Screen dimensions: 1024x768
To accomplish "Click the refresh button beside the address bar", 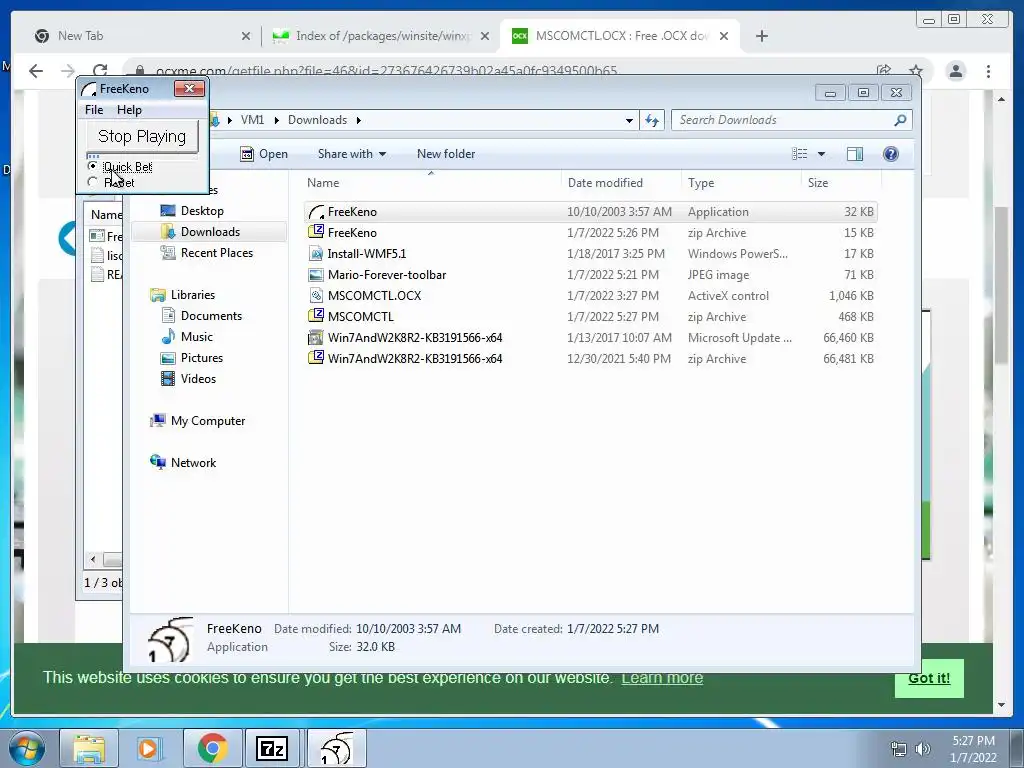I will point(652,120).
